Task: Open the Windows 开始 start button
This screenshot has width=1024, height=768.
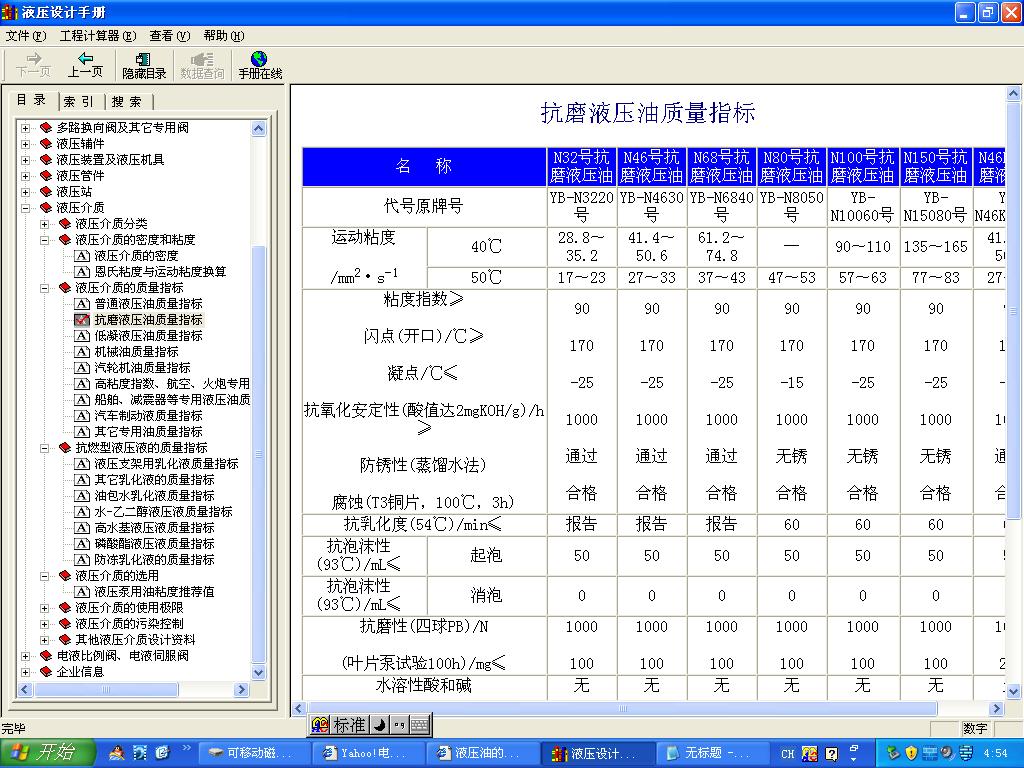Action: click(47, 753)
